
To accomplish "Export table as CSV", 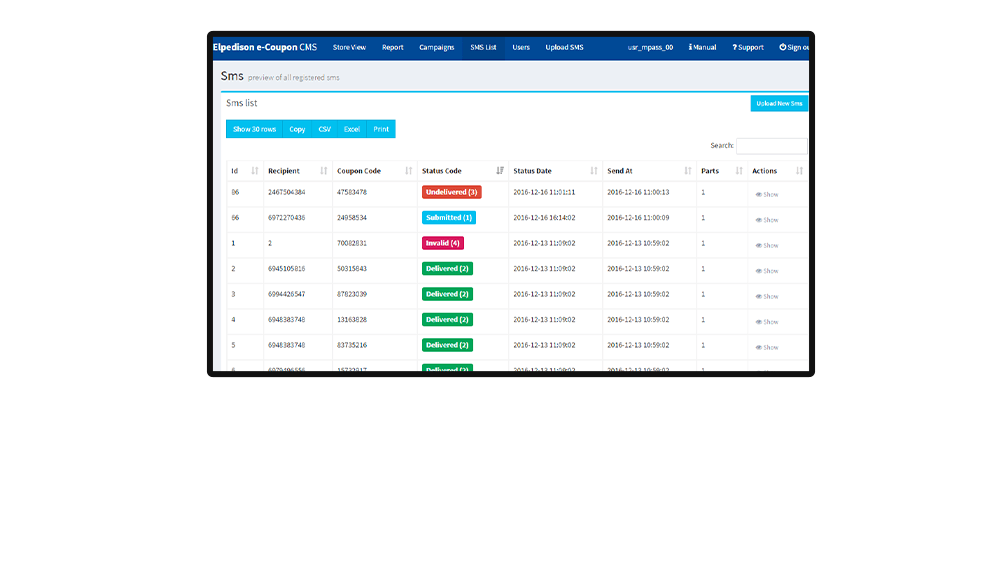I will click(x=324, y=129).
